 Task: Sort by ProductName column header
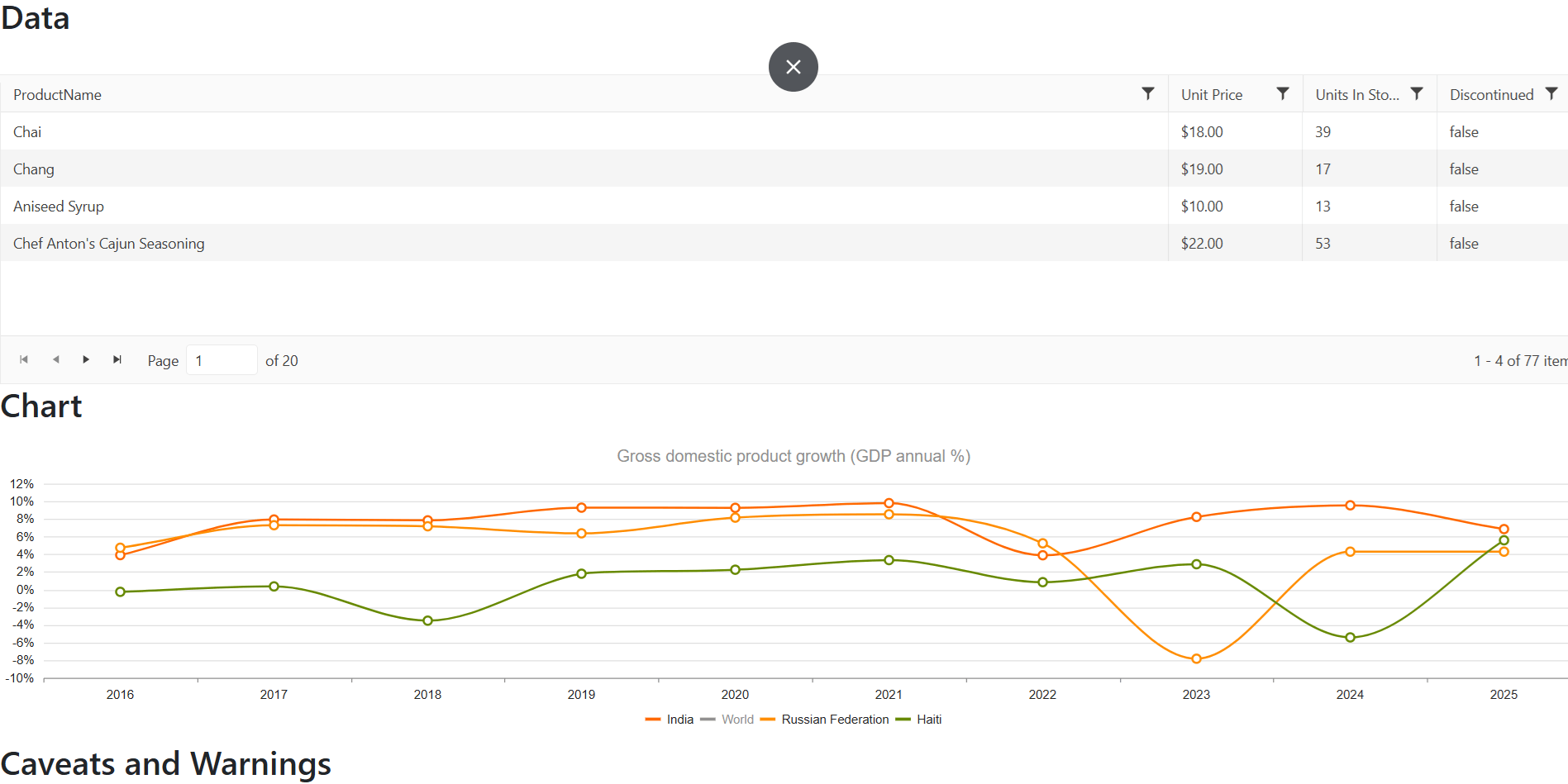[x=58, y=95]
